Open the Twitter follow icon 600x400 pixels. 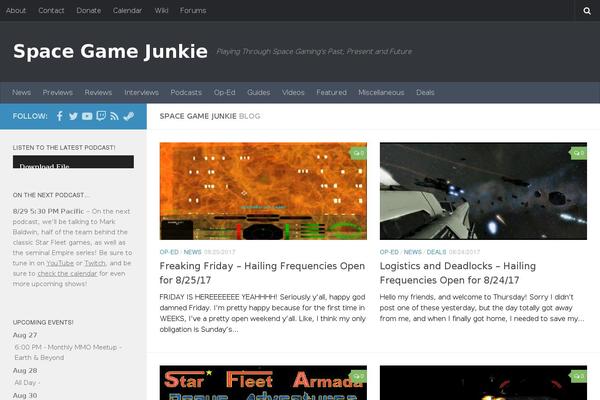(73, 116)
